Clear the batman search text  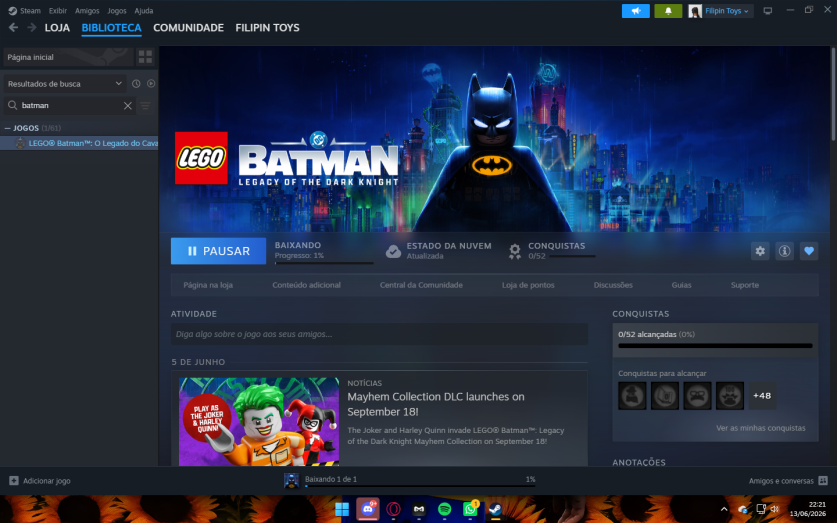click(x=128, y=106)
